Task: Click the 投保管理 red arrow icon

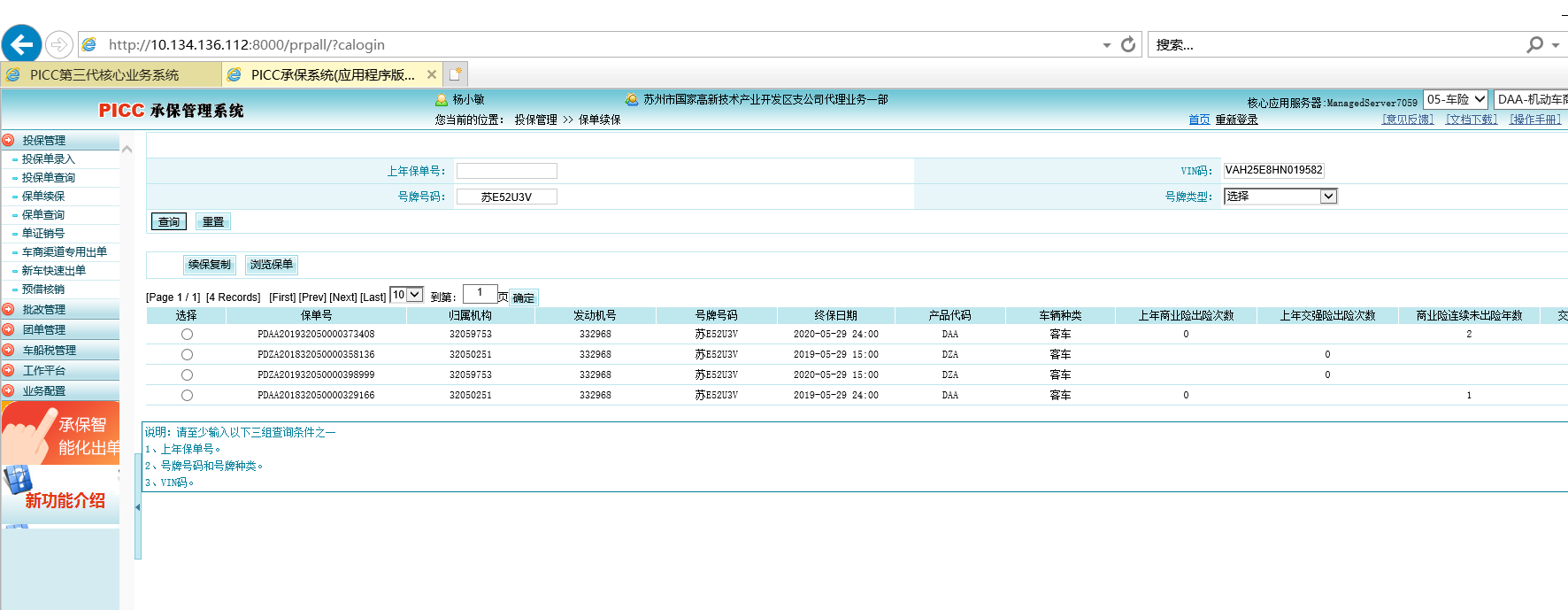Action: click(9, 140)
